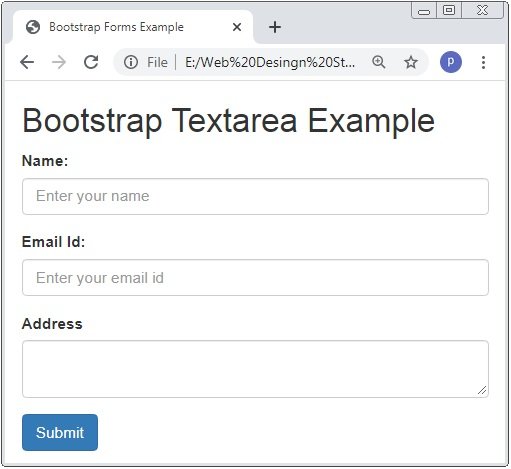
Task: Open a new tab with the plus button
Action: (x=275, y=27)
